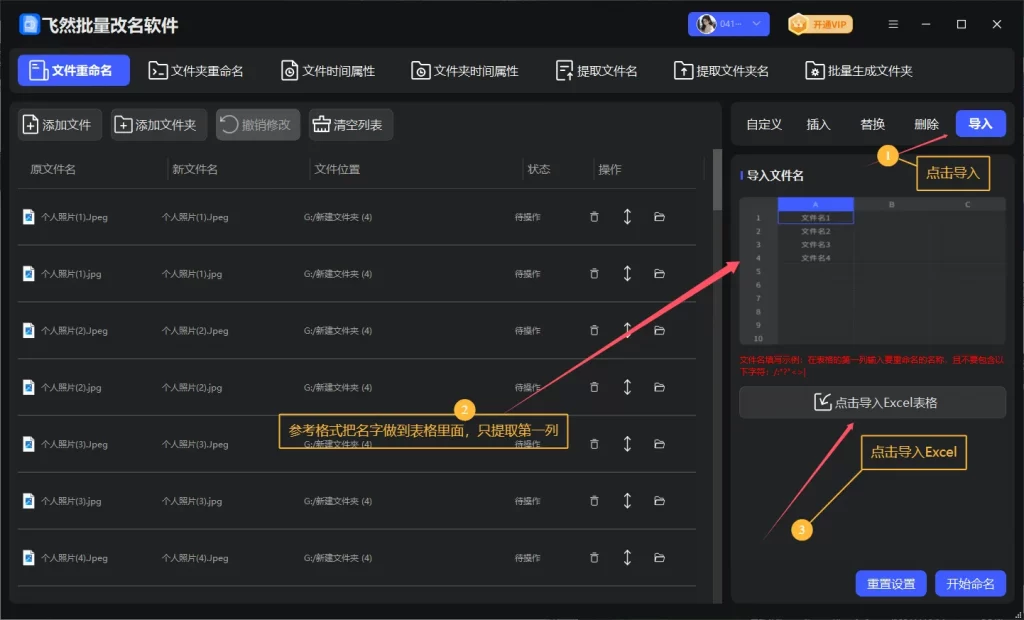The height and width of the screenshot is (620, 1024).
Task: Click the 飞然批量改名软件 app logo
Action: 29,25
